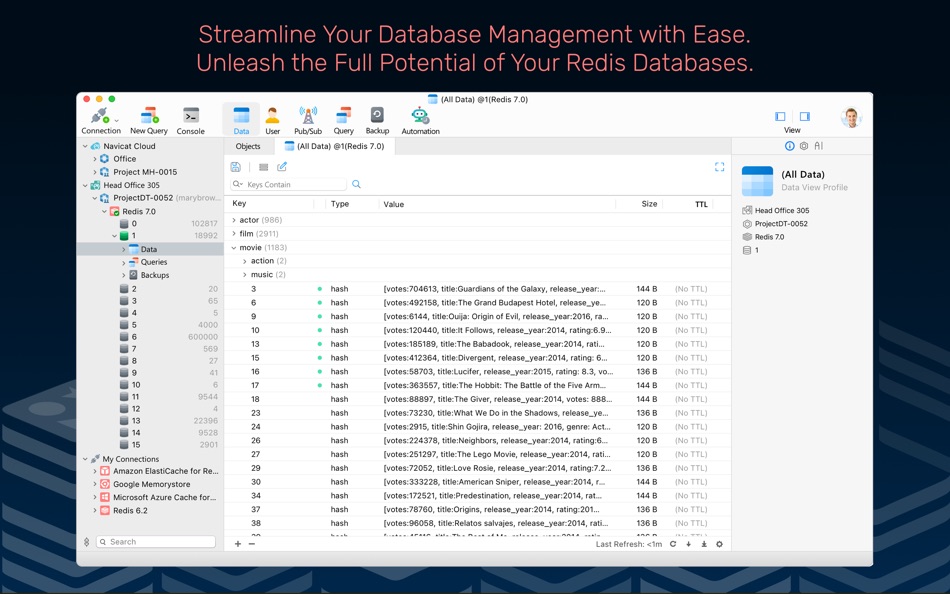Viewport: 950px width, 594px height.
Task: Toggle the left sidebar view icon
Action: 780,116
